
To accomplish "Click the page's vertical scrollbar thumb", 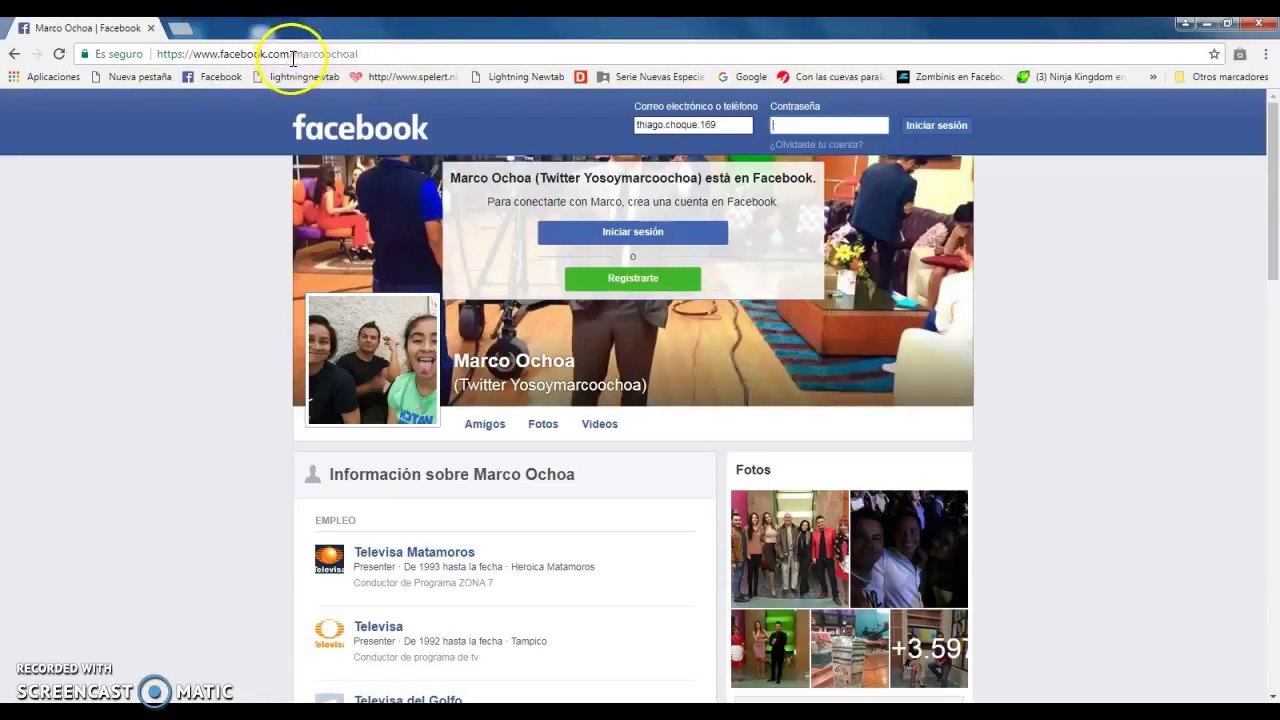I will click(x=1273, y=190).
